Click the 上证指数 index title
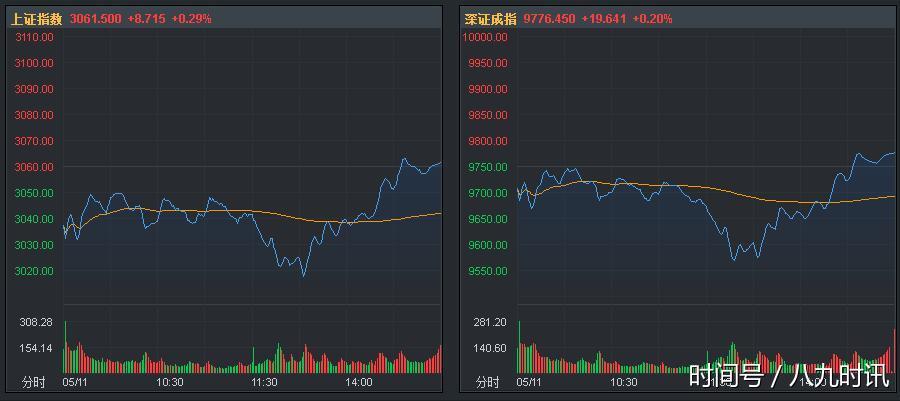The width and height of the screenshot is (900, 401). [x=36, y=19]
